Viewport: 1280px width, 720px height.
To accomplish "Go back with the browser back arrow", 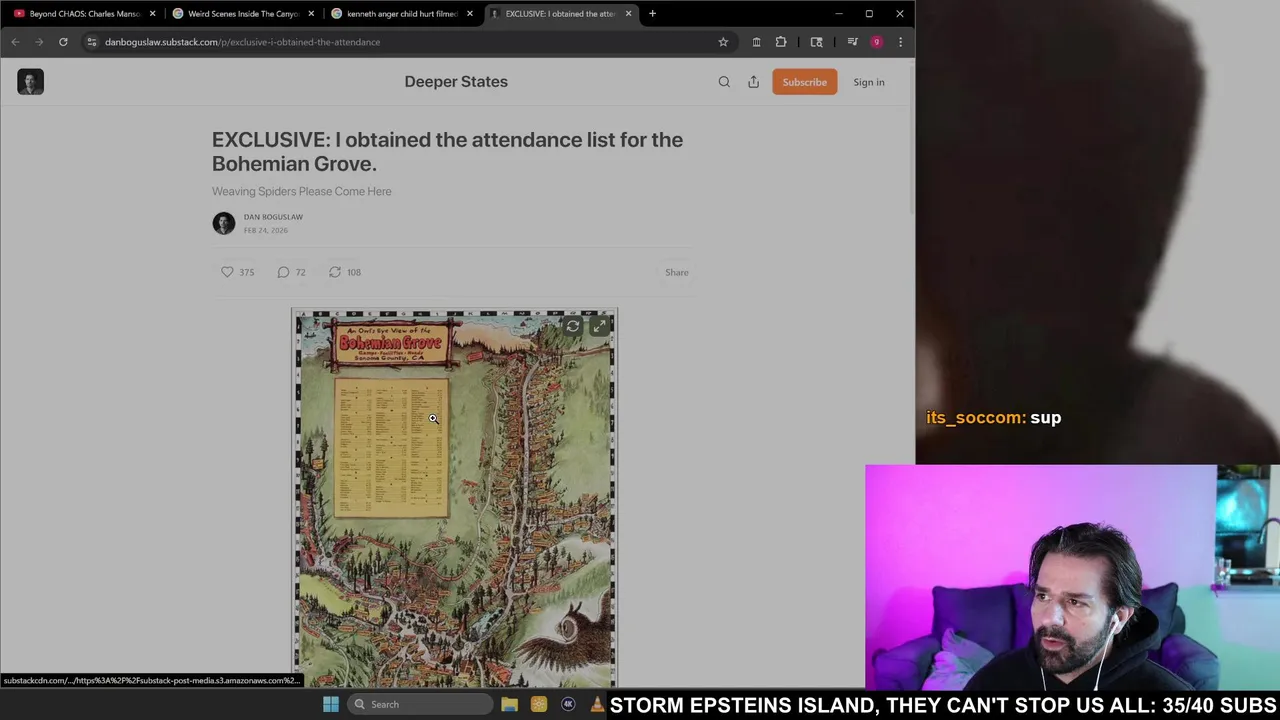I will tap(15, 42).
